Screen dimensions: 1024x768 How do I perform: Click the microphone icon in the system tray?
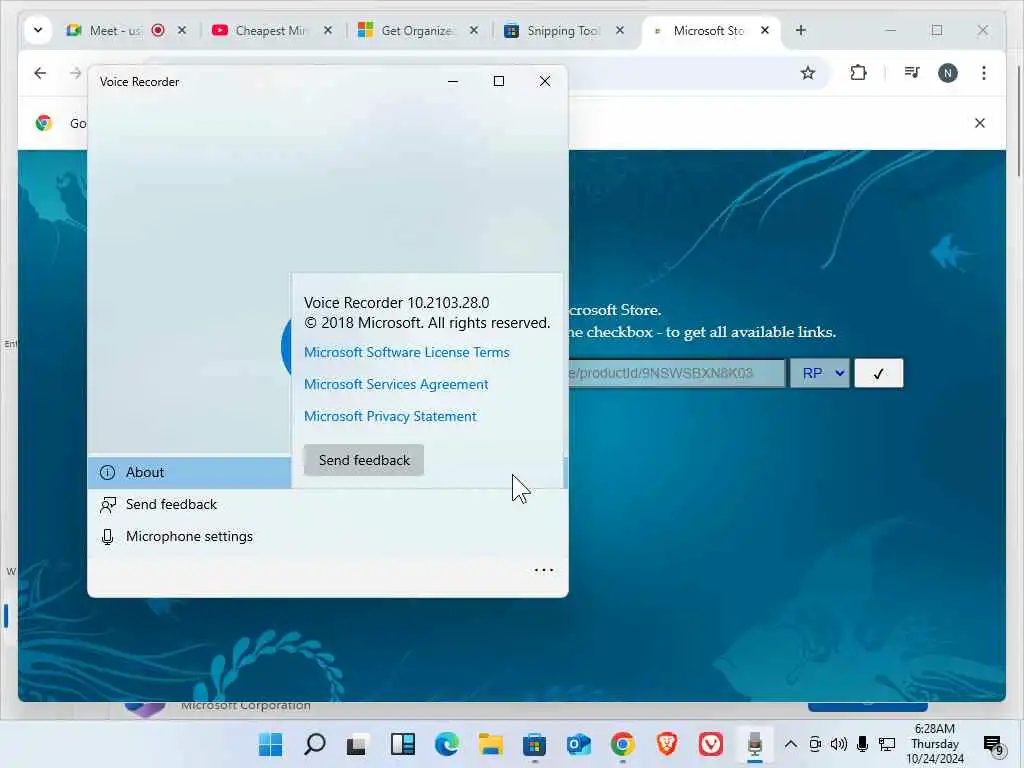(x=863, y=744)
